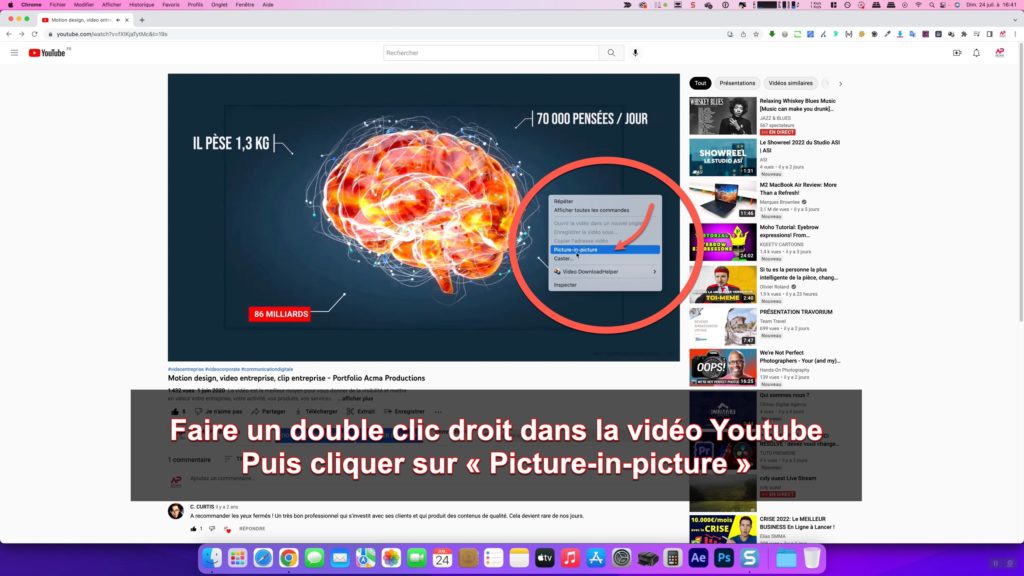Go back with the browser back arrow

[8, 34]
